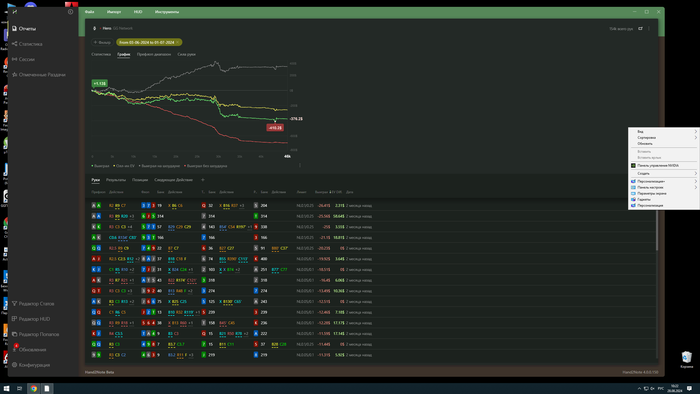Expand the Панель настроек submenu

(x=664, y=187)
